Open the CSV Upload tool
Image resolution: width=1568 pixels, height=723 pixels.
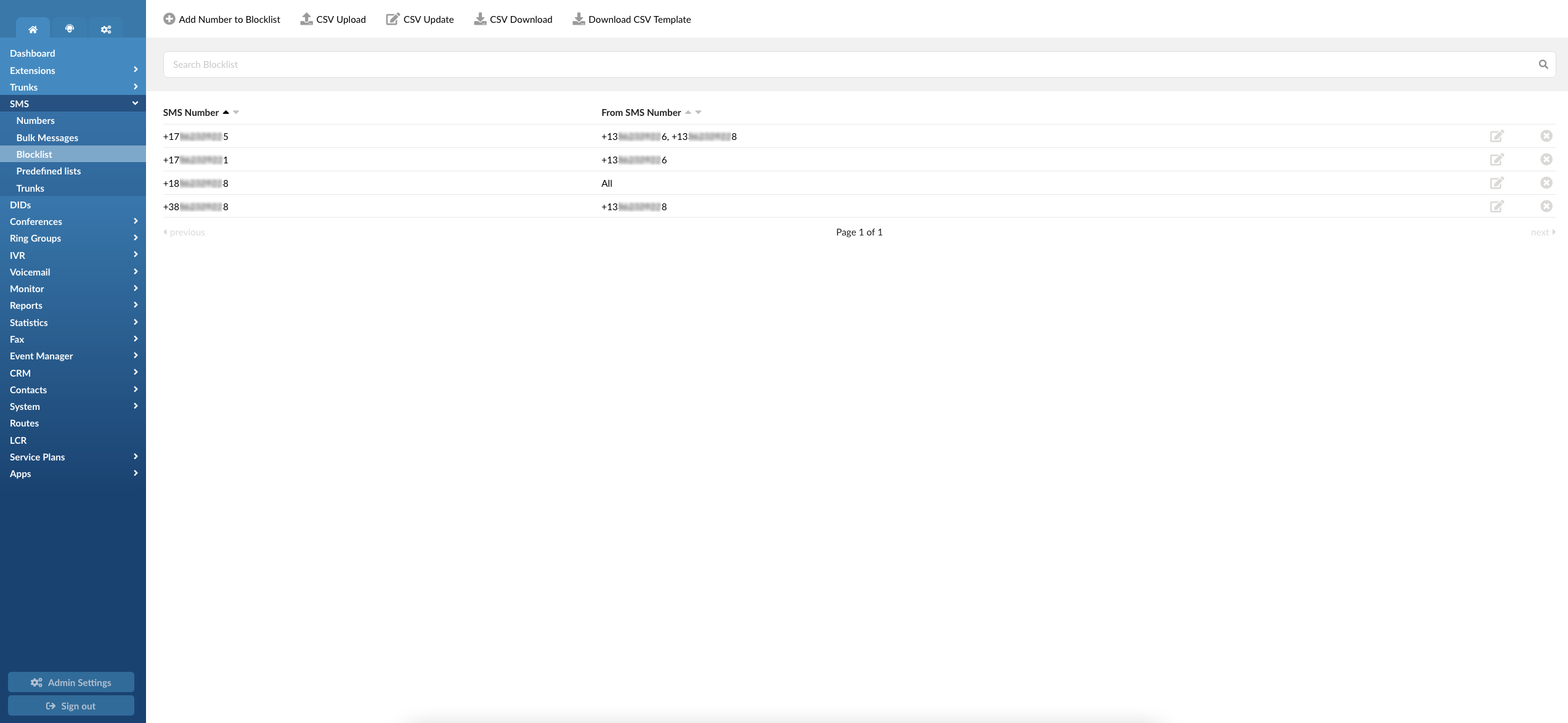tap(333, 19)
